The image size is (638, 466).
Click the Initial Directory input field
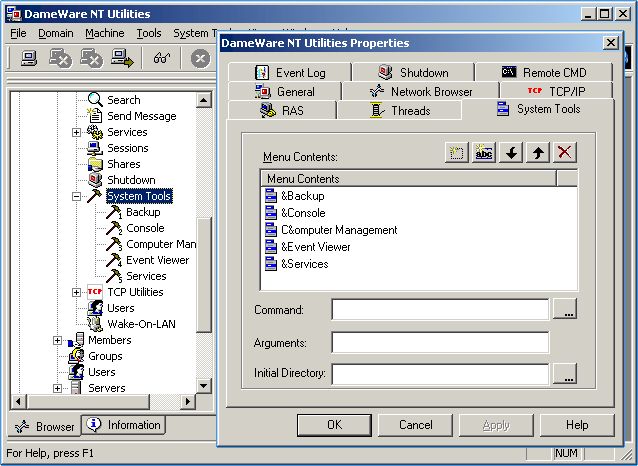tap(440, 374)
